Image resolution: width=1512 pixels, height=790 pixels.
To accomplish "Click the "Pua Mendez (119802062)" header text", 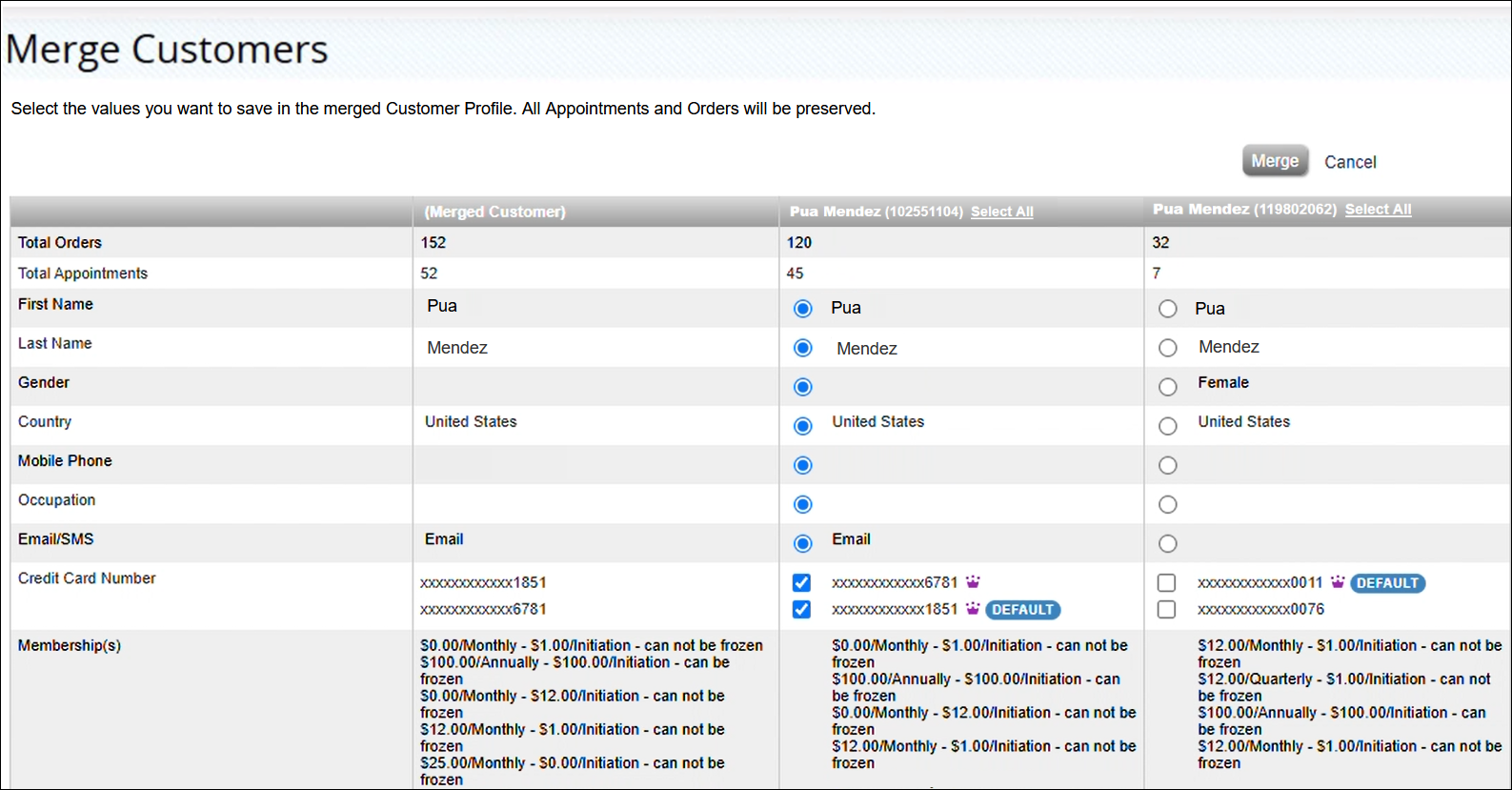I will pyautogui.click(x=1244, y=210).
